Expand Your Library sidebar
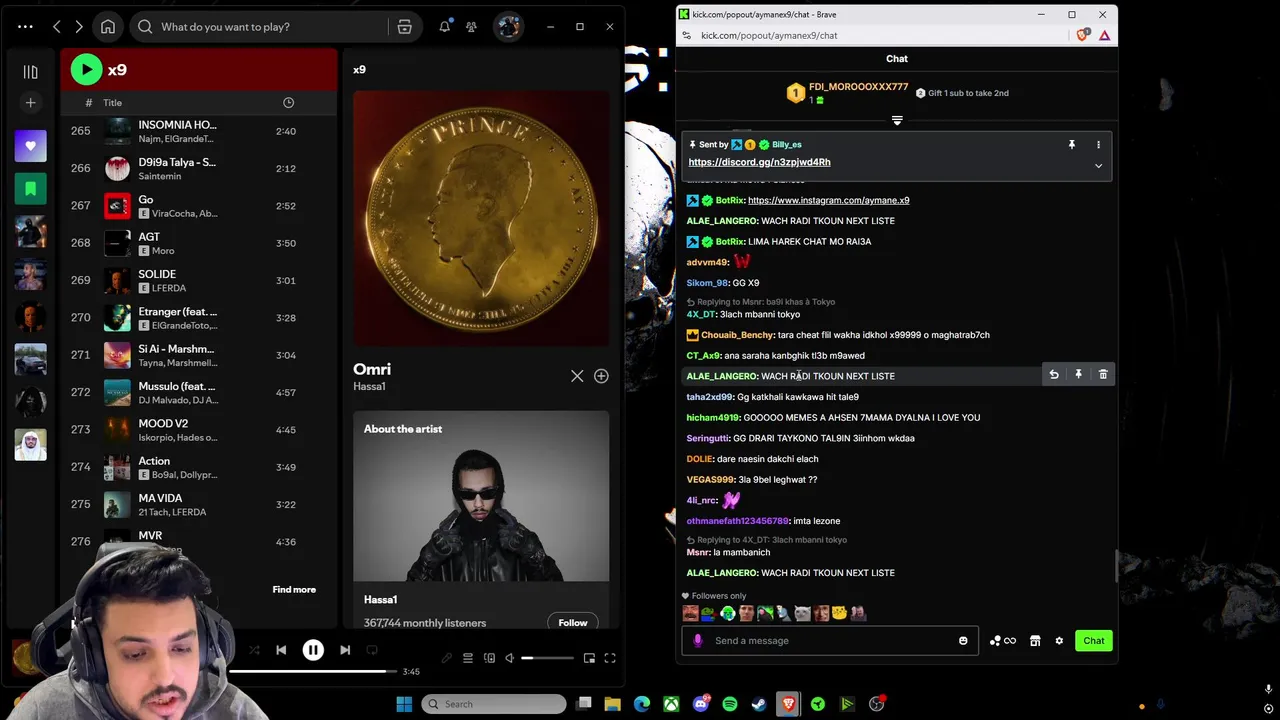1280x720 pixels. click(30, 71)
